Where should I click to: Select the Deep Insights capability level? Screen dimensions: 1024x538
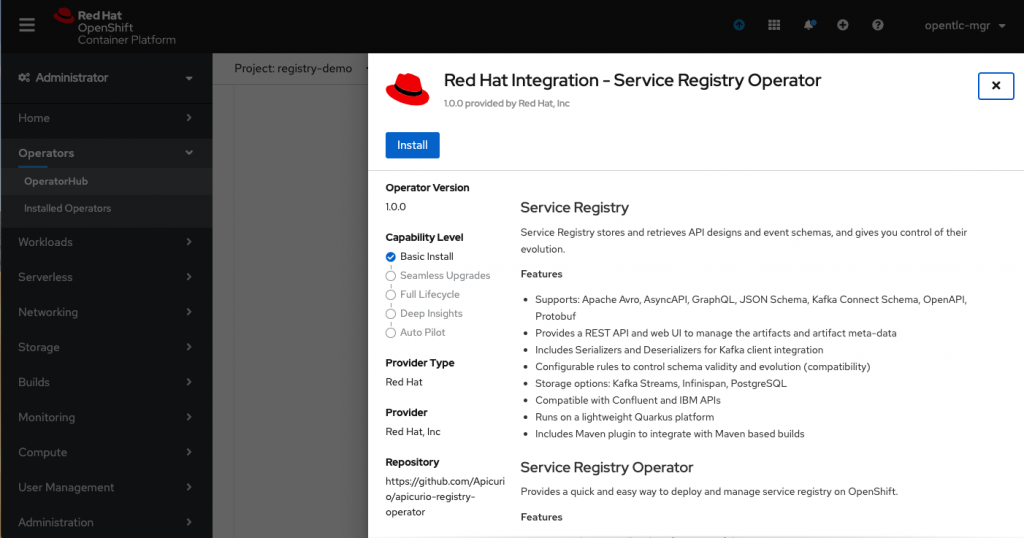pyautogui.click(x=424, y=313)
